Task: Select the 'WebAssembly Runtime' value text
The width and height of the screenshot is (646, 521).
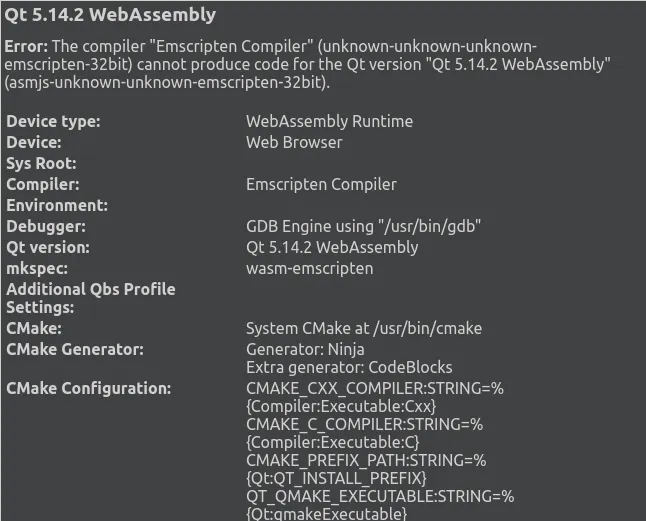Action: pyautogui.click(x=329, y=121)
